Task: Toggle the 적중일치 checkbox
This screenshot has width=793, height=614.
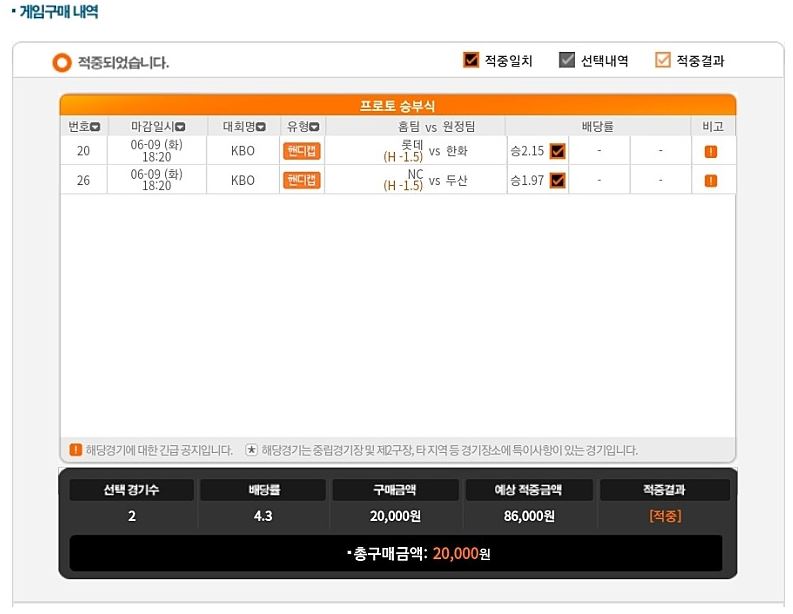Action: click(471, 60)
